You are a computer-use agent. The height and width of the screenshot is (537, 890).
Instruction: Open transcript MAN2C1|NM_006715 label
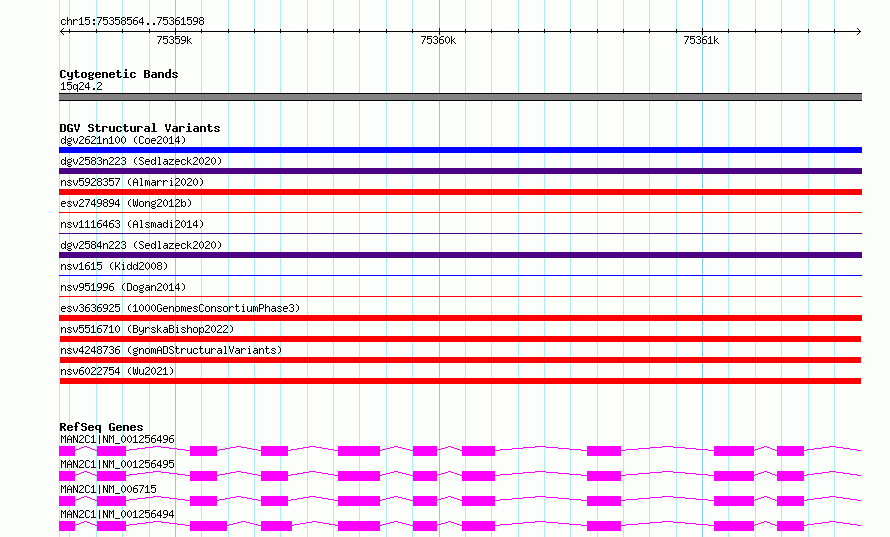click(108, 489)
